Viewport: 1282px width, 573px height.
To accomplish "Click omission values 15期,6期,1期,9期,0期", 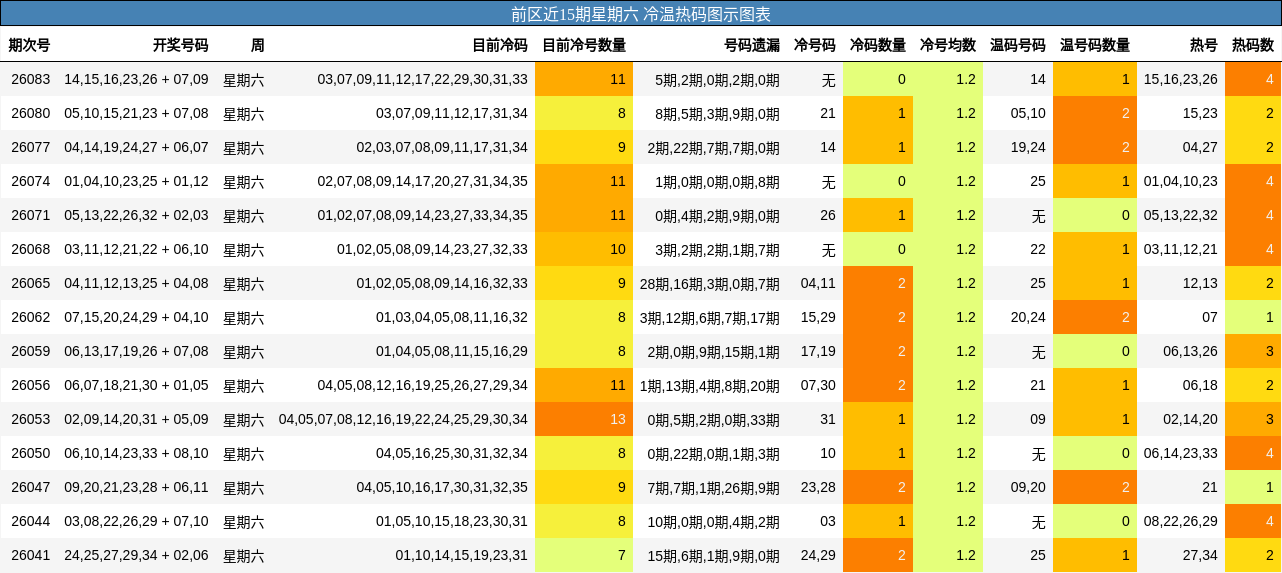I will pyautogui.click(x=714, y=555).
